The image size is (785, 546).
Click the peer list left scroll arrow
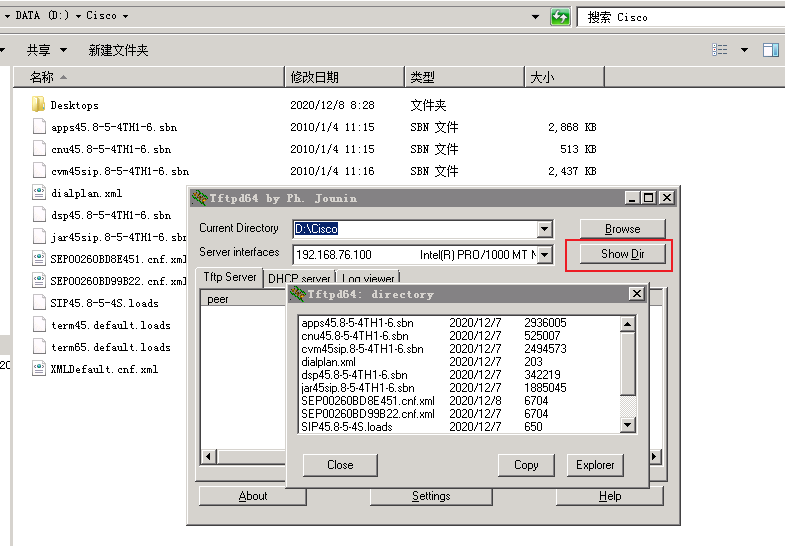209,456
